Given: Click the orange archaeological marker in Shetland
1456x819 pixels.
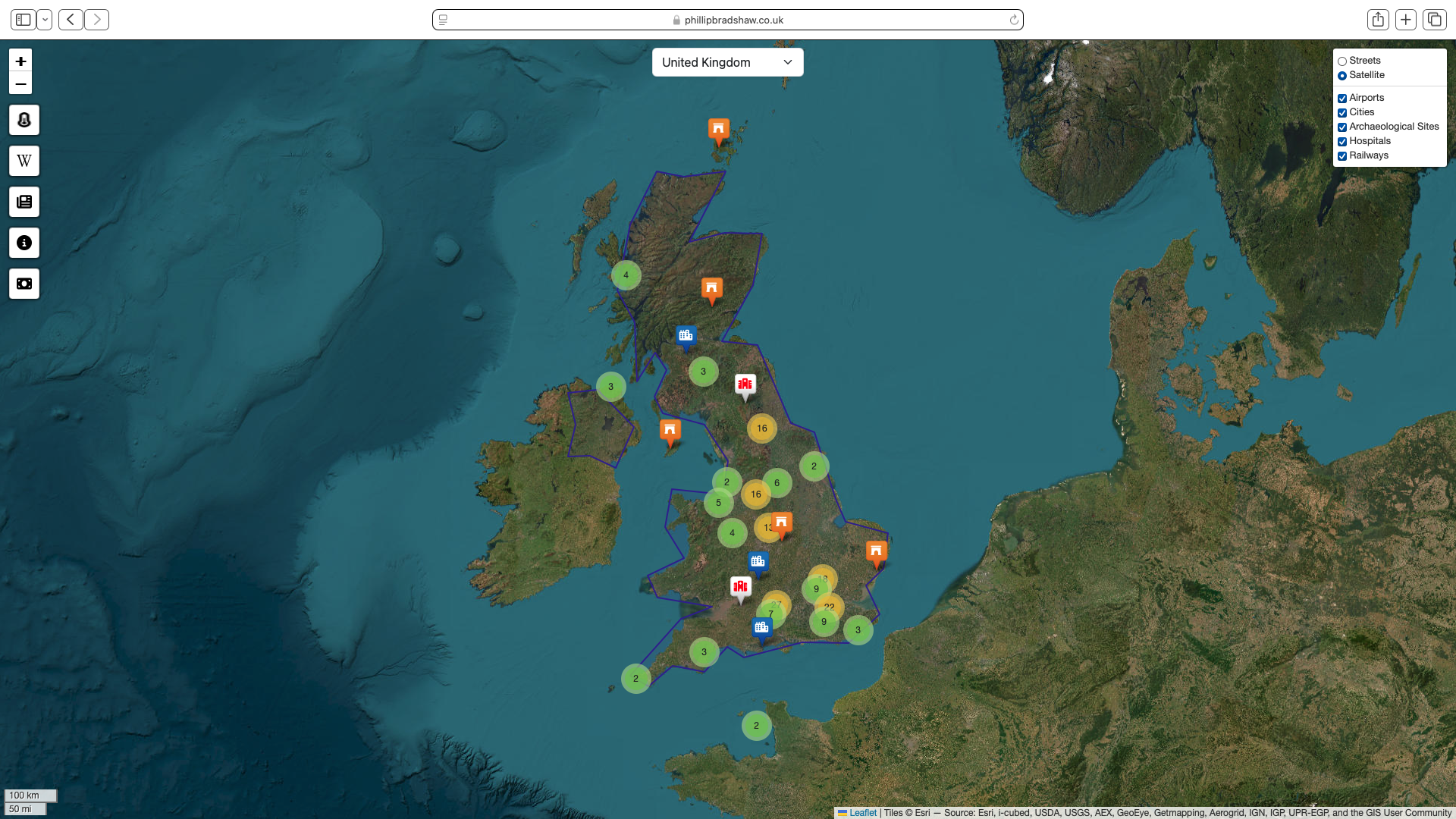Looking at the screenshot, I should click(718, 130).
